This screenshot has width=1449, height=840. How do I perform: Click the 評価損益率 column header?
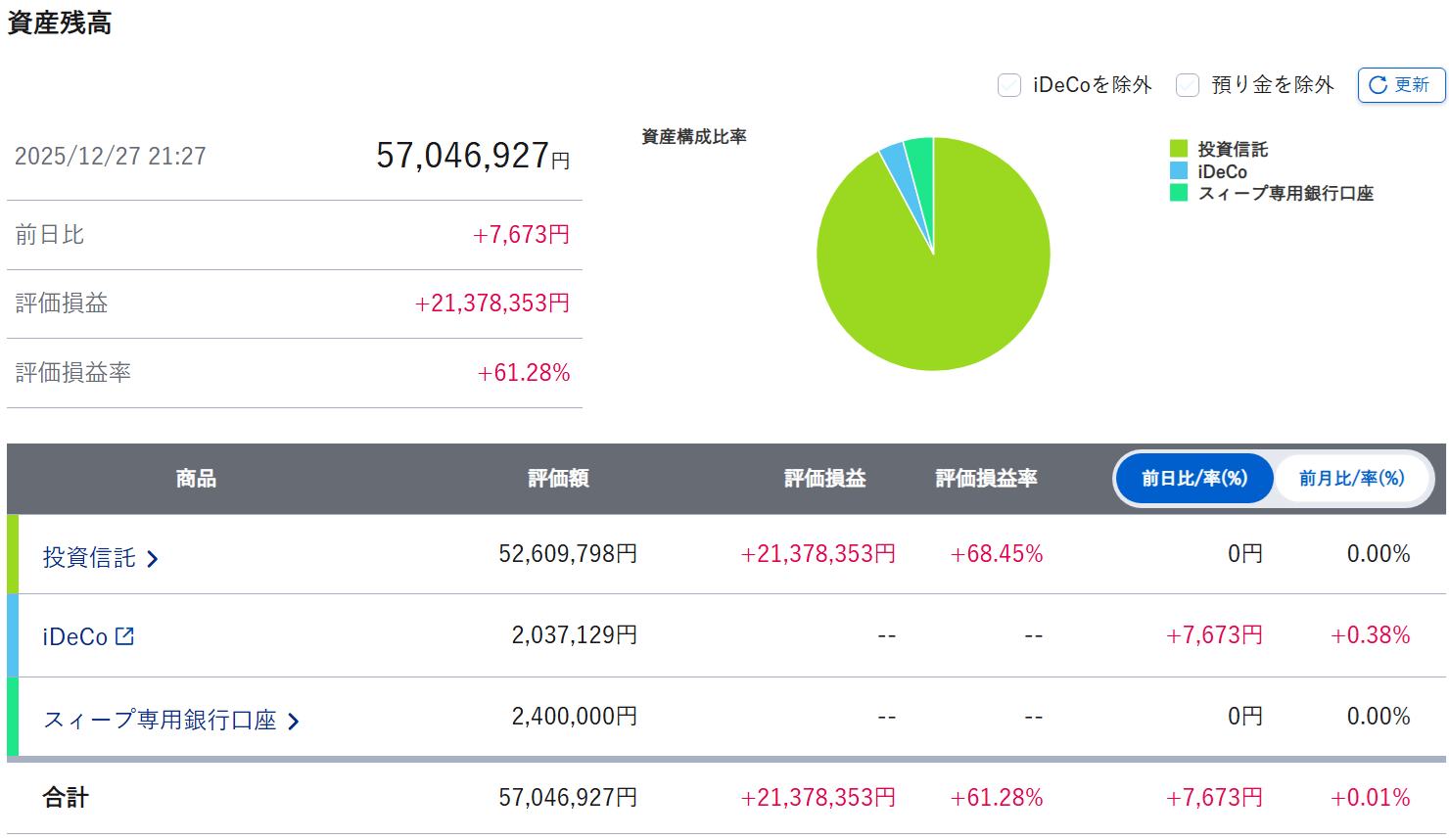point(986,479)
